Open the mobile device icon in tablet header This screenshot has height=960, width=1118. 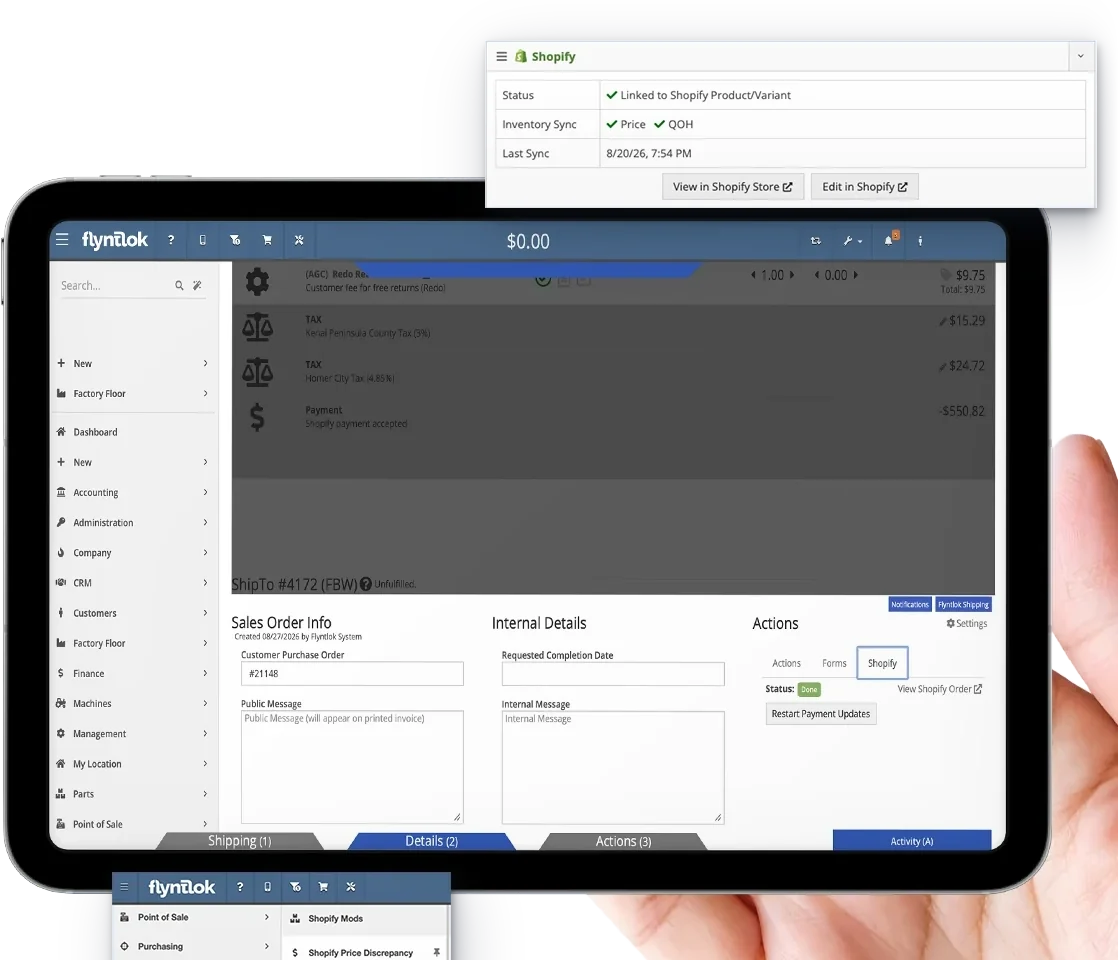point(202,240)
